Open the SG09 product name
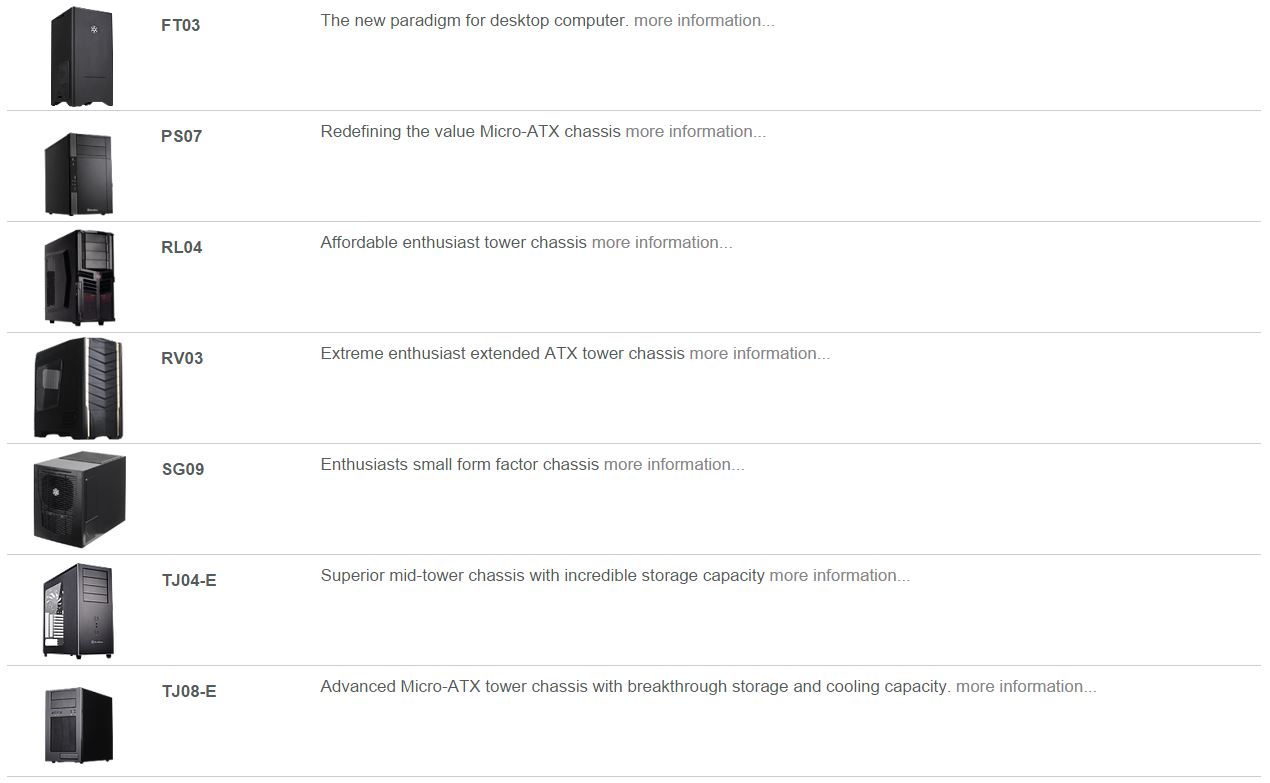1270x783 pixels. pos(182,470)
